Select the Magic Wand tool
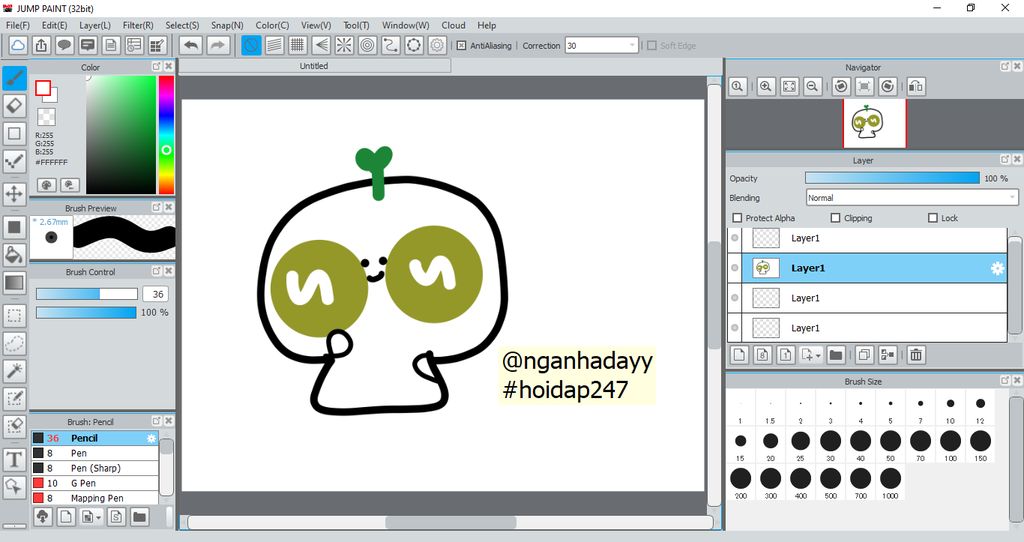Viewport: 1024px width, 542px height. [x=14, y=371]
